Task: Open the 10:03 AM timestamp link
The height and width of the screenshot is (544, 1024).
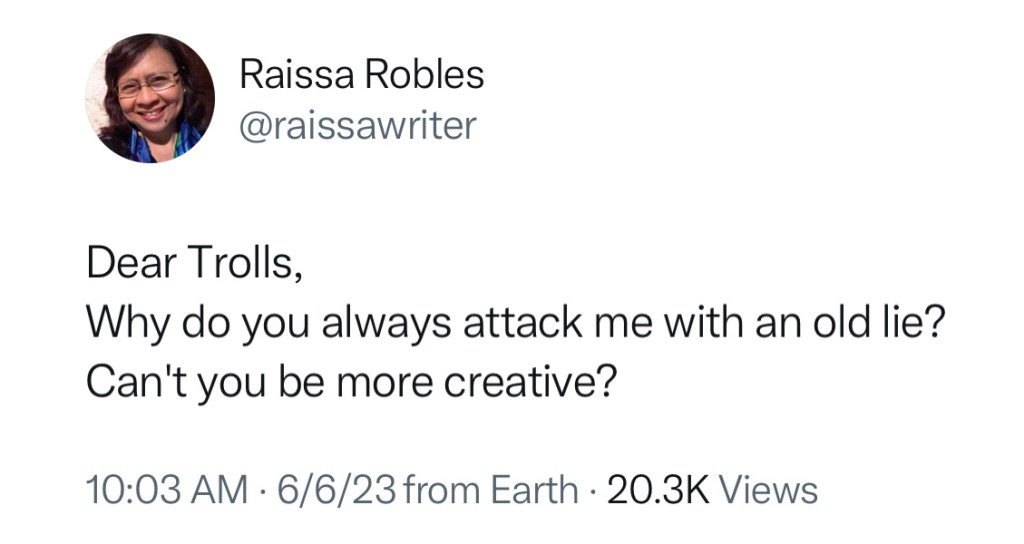Action: [x=167, y=490]
